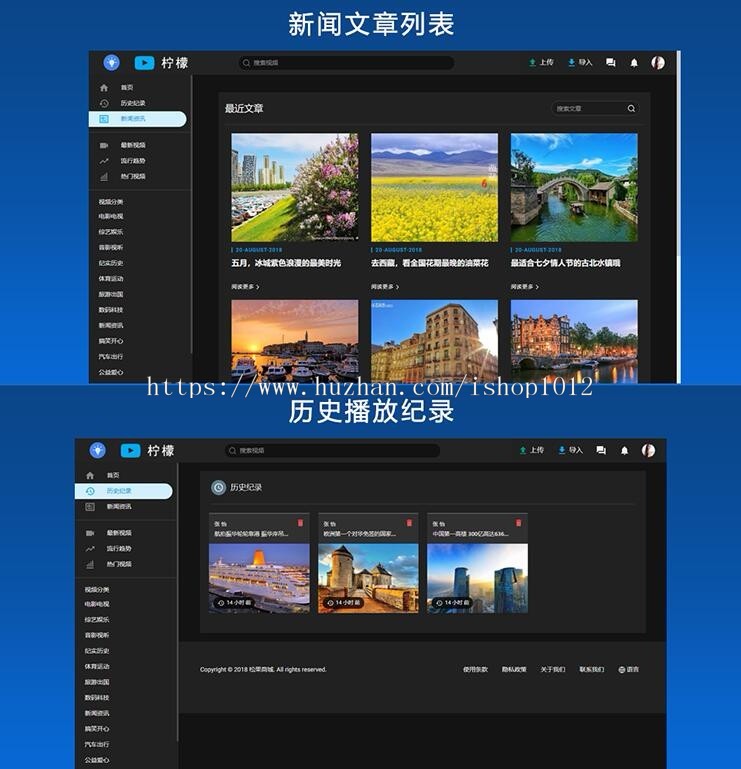Click the magnifier icon in article search box
741x769 pixels.
[631, 108]
